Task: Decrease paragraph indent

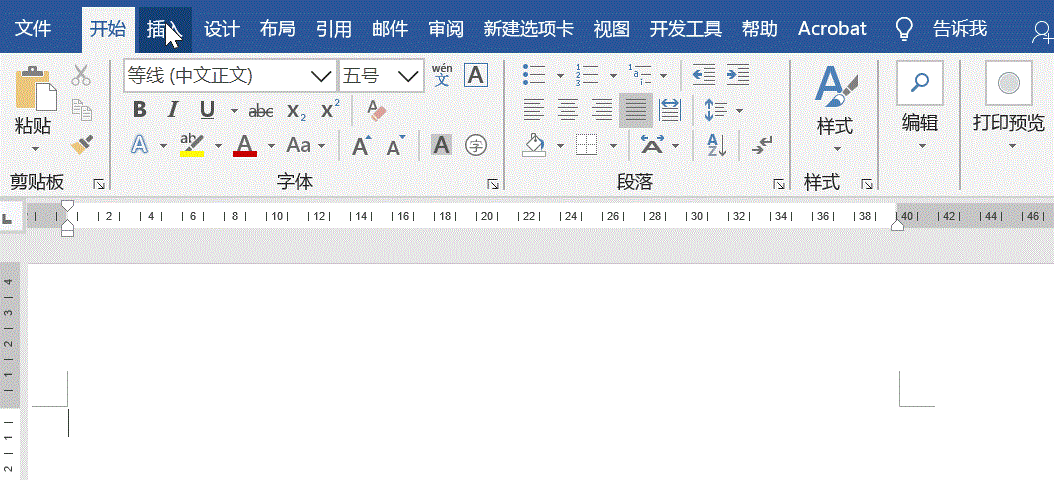Action: click(x=704, y=75)
